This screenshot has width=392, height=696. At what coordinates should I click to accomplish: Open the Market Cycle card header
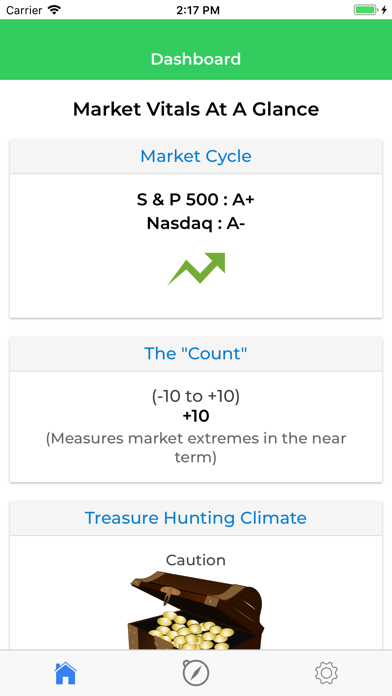pos(196,156)
